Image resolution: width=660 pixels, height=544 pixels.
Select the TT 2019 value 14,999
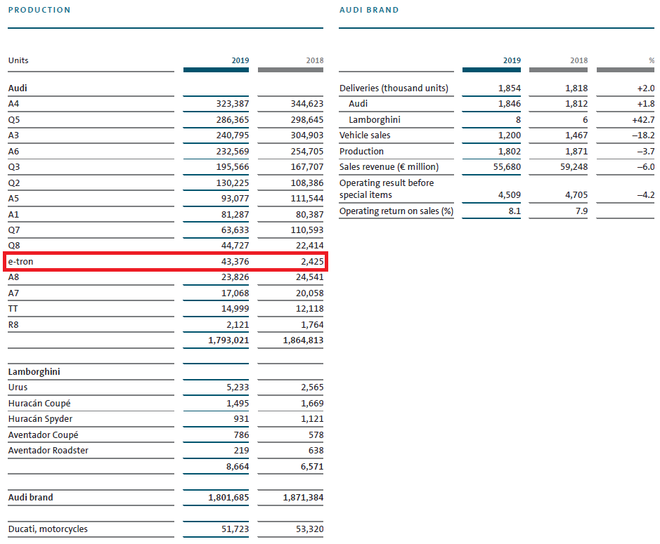235,309
